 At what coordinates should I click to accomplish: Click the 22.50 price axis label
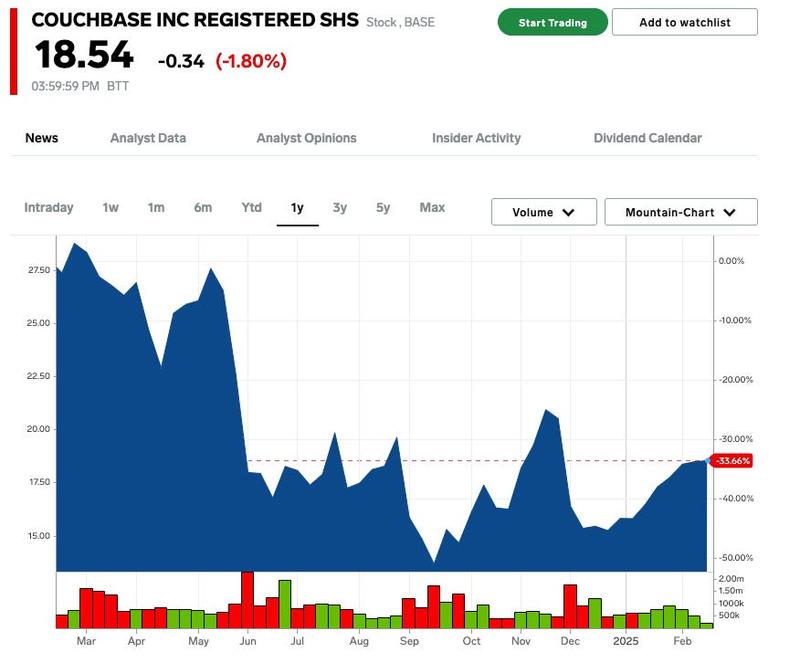click(x=39, y=376)
